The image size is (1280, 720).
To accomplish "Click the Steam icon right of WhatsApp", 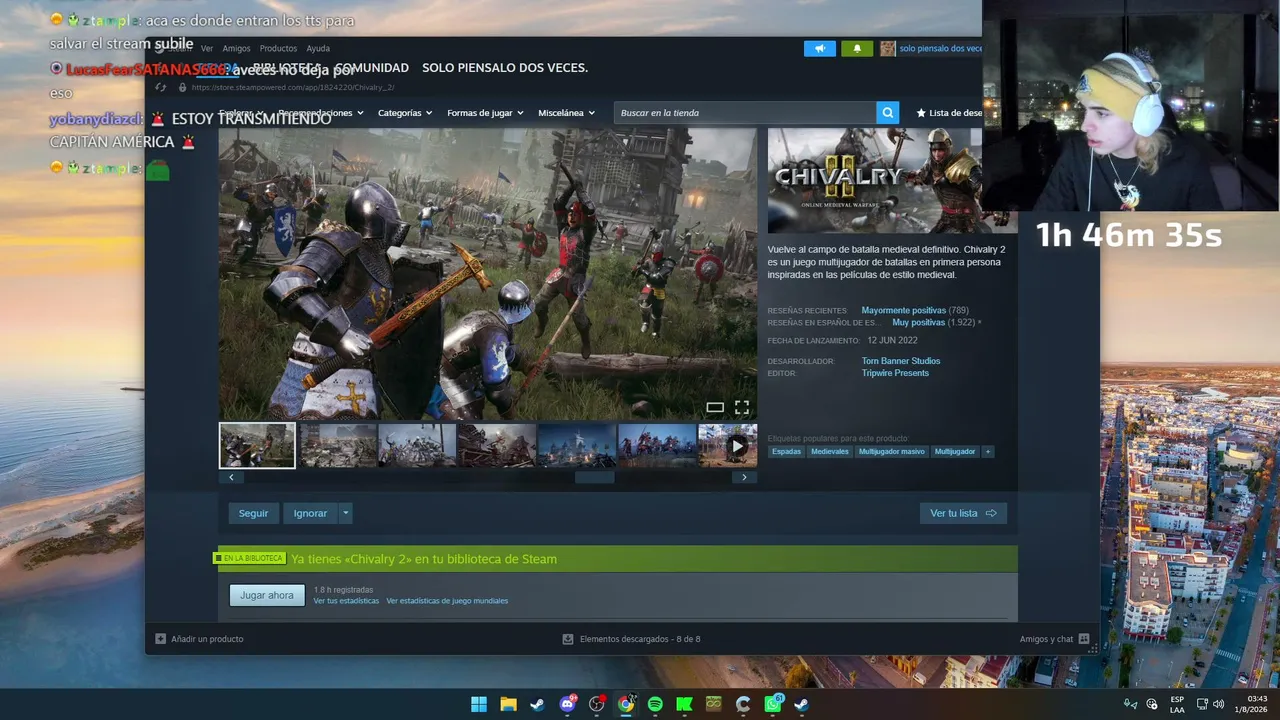I will 801,704.
